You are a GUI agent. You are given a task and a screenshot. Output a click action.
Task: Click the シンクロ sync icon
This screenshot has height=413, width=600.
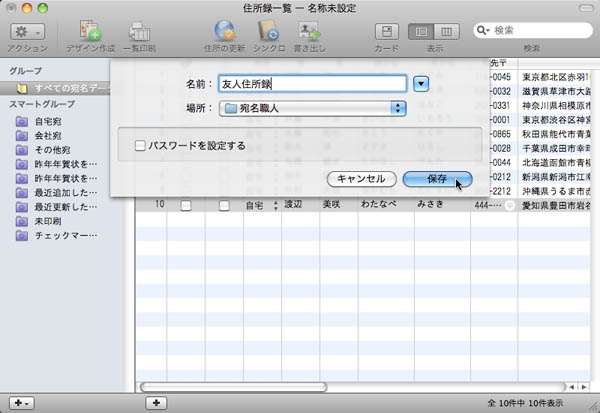tap(266, 32)
